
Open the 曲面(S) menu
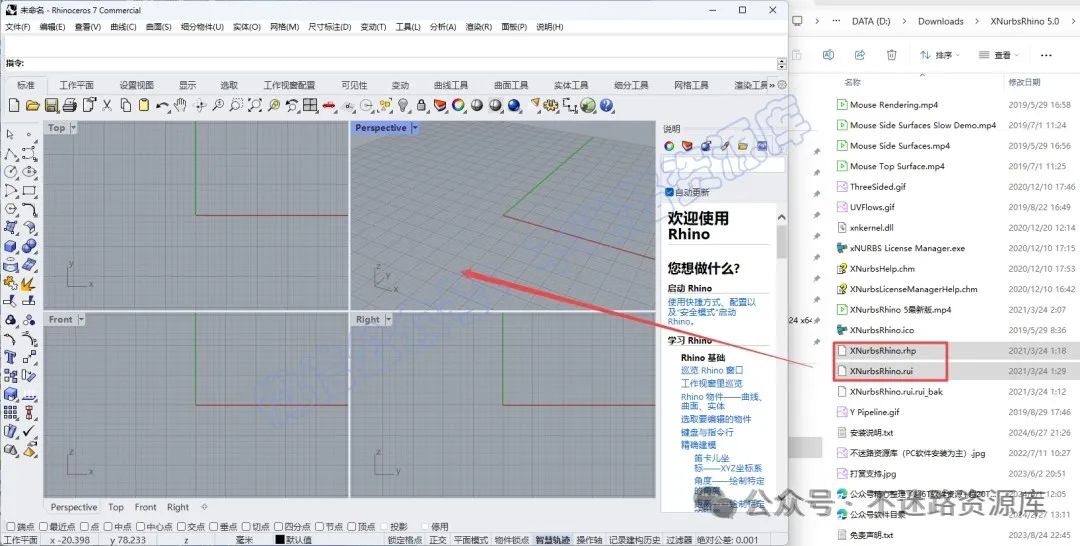[x=158, y=27]
